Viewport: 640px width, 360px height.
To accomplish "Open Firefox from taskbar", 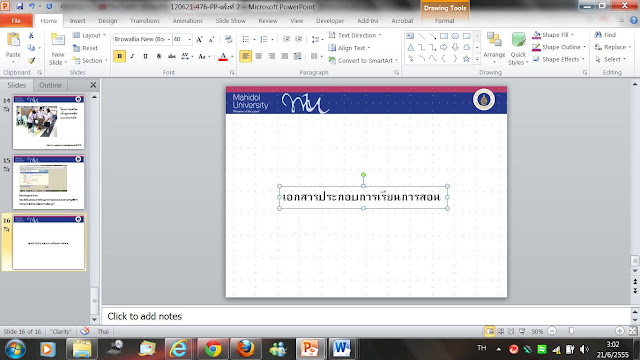I will [x=246, y=349].
